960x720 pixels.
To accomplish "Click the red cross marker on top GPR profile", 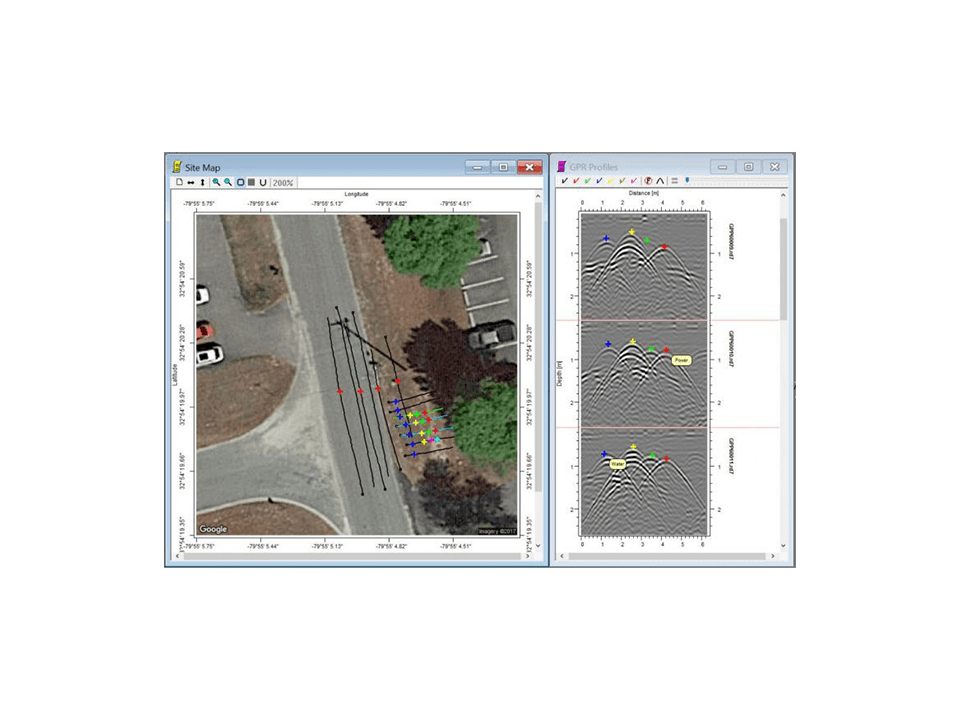I will point(664,247).
